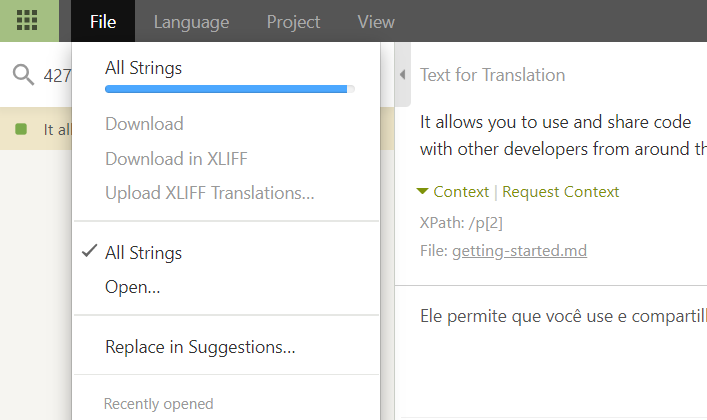Click the search magnifier icon
This screenshot has height=420, width=707.
tap(23, 74)
